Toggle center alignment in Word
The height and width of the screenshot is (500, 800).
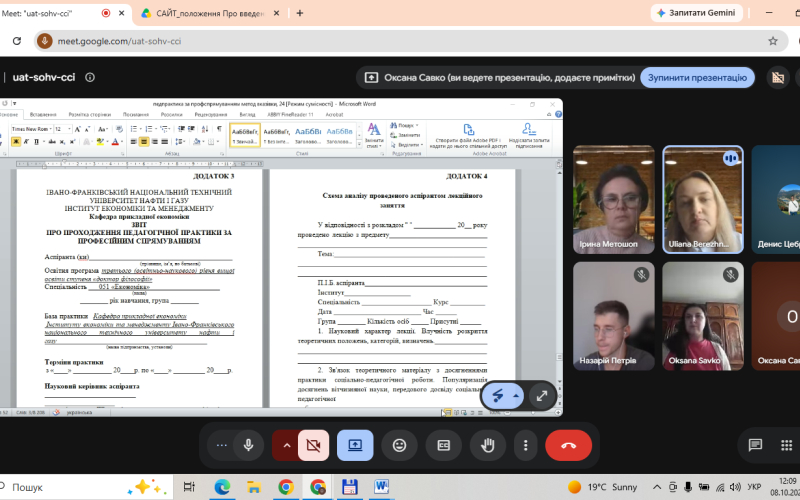[x=144, y=141]
